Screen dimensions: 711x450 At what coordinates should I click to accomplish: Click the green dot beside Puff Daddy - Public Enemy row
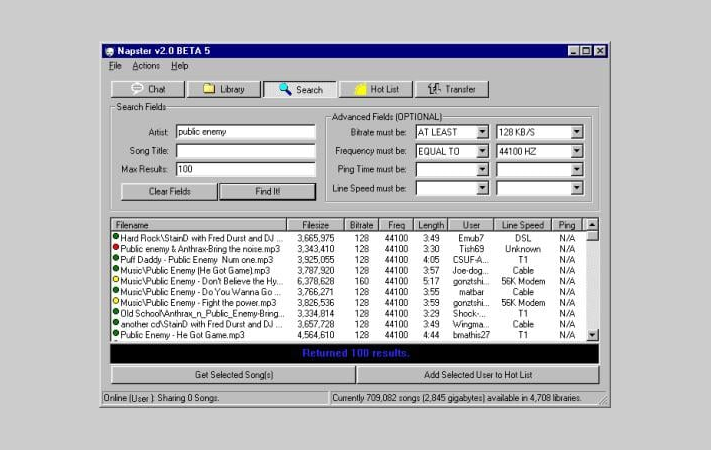tap(116, 258)
